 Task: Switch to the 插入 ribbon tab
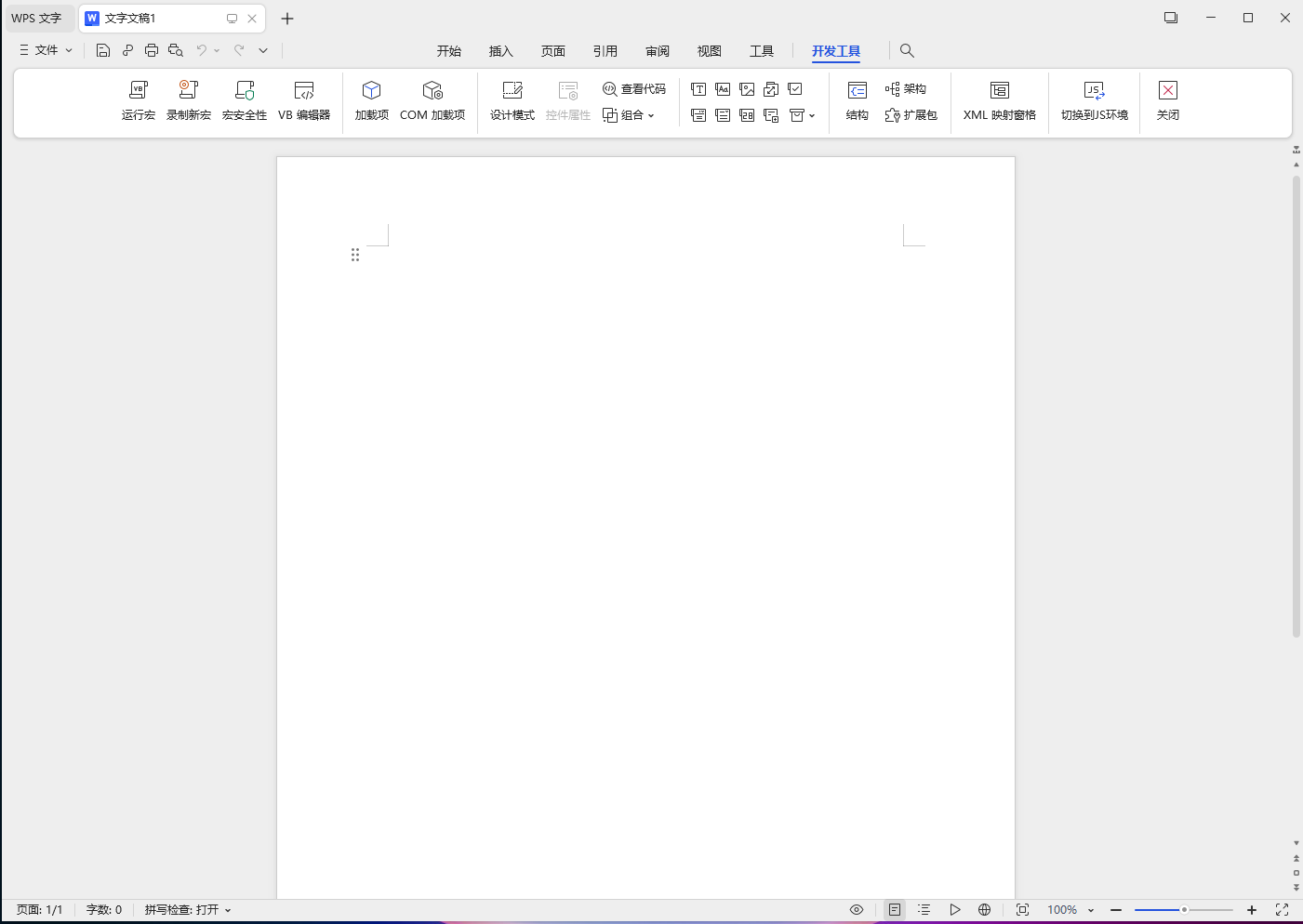tap(501, 51)
